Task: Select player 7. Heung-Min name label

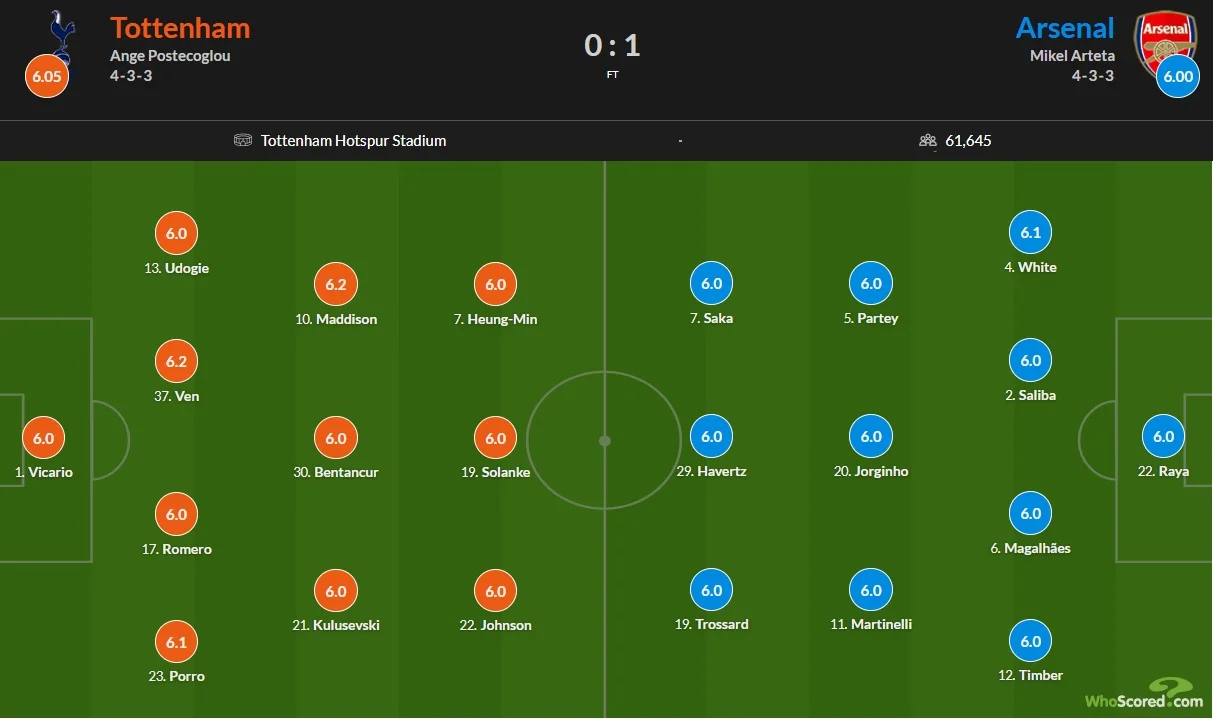Action: 495,319
